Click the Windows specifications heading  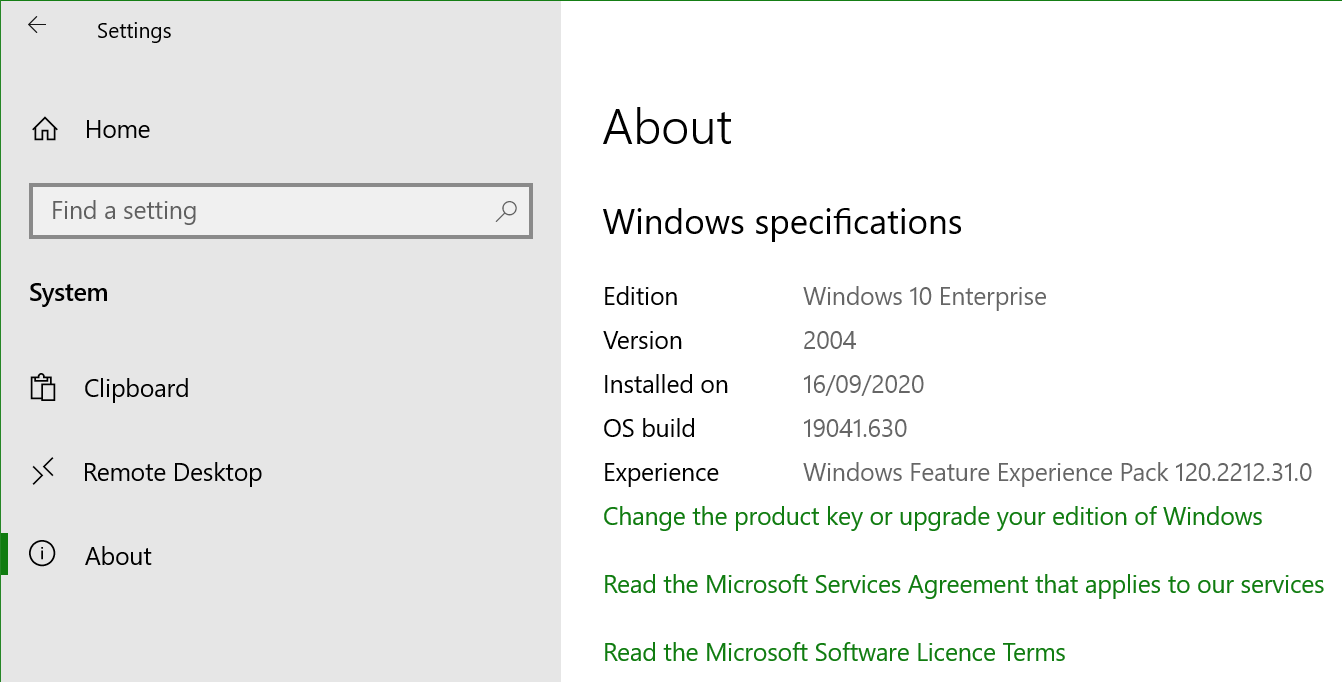(782, 222)
